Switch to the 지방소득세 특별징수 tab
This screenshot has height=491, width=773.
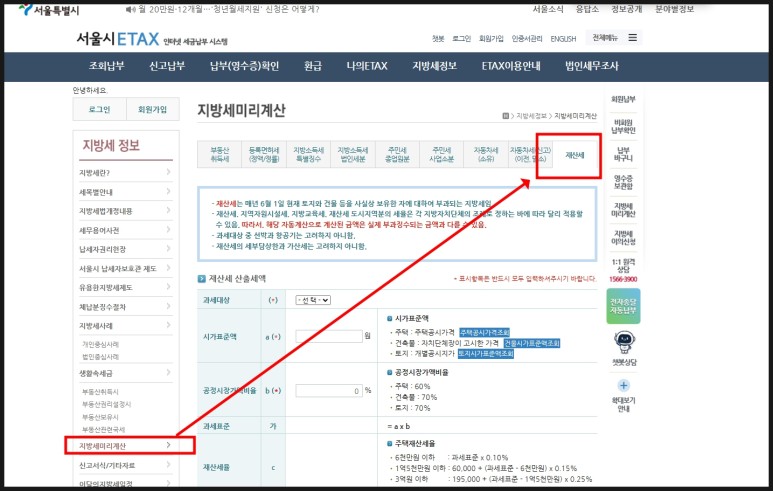[x=308, y=154]
